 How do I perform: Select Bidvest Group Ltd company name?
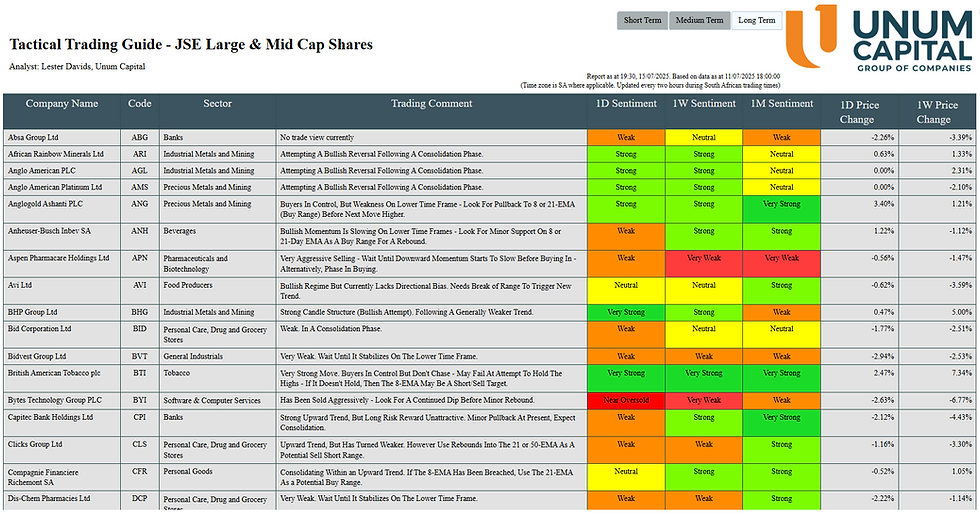pyautogui.click(x=36, y=357)
